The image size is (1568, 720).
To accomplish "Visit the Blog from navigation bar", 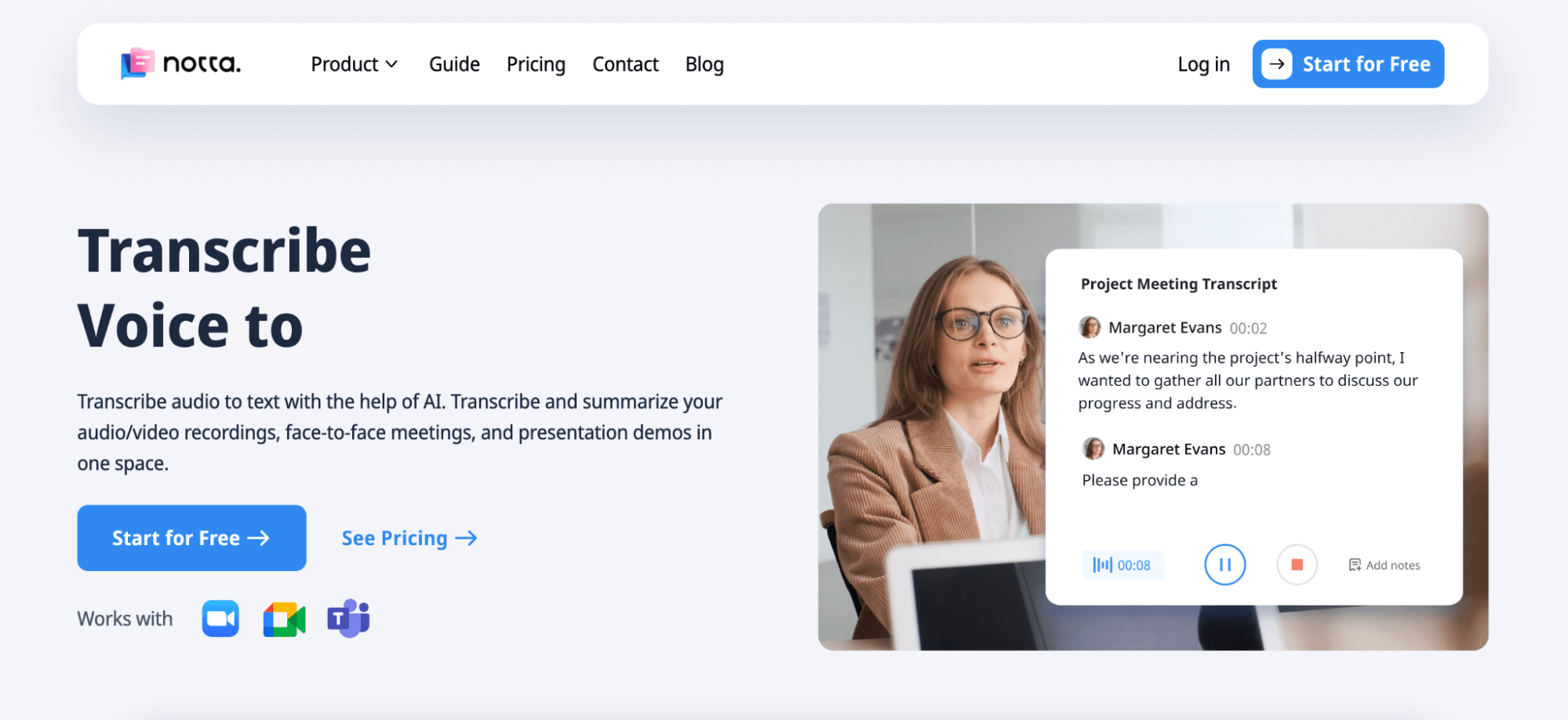I will 704,64.
